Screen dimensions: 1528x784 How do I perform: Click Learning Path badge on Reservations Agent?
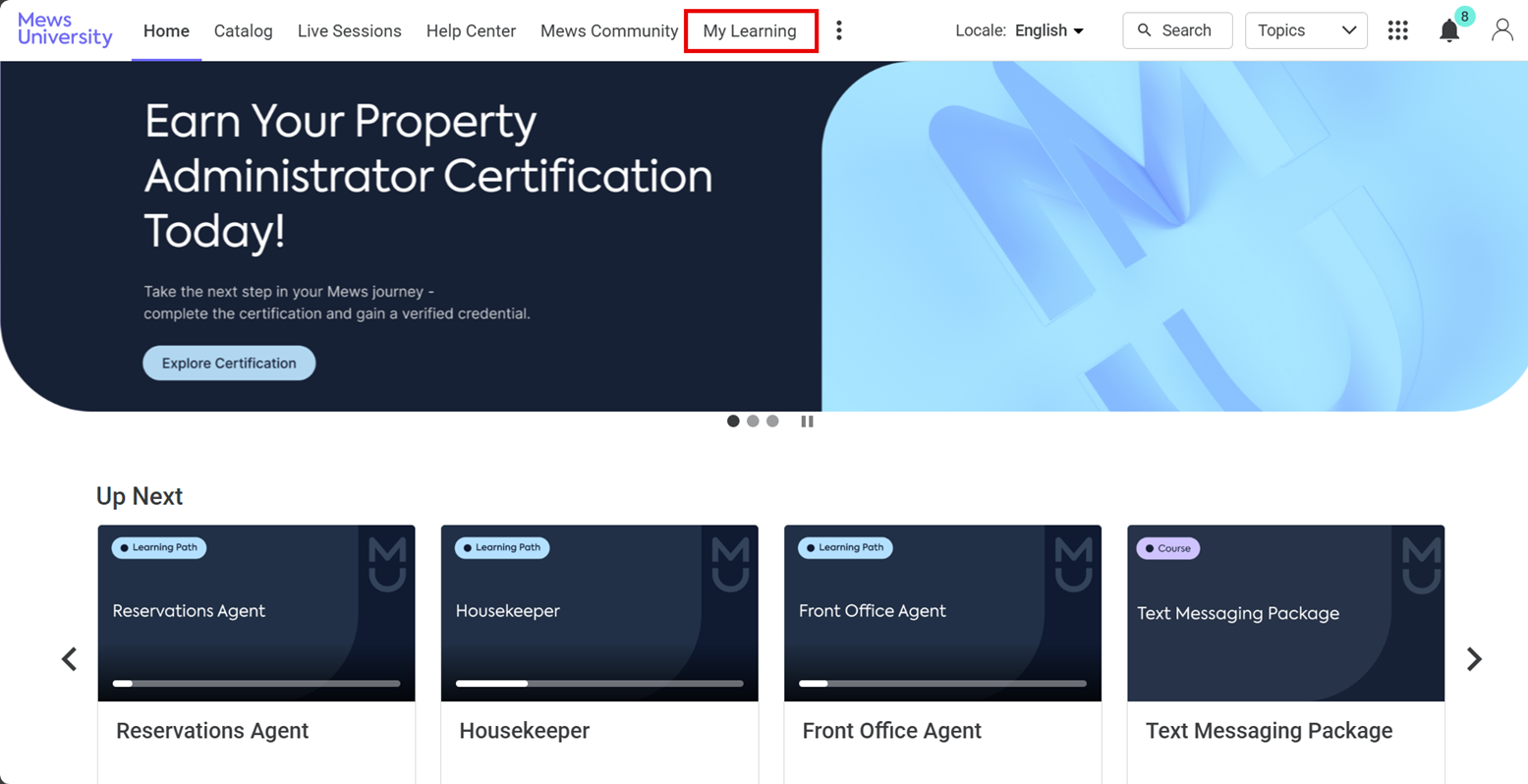tap(159, 547)
